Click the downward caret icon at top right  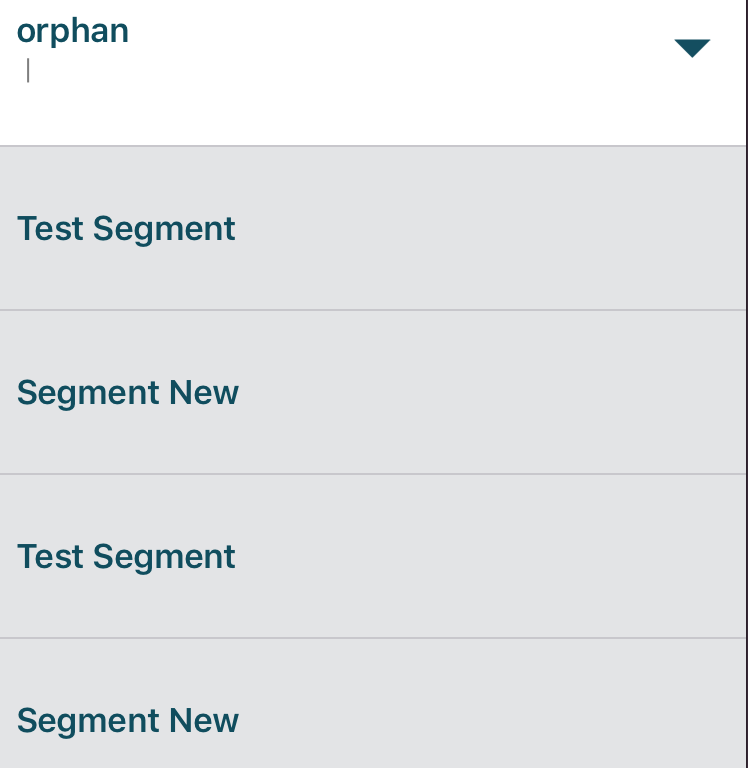pos(692,48)
